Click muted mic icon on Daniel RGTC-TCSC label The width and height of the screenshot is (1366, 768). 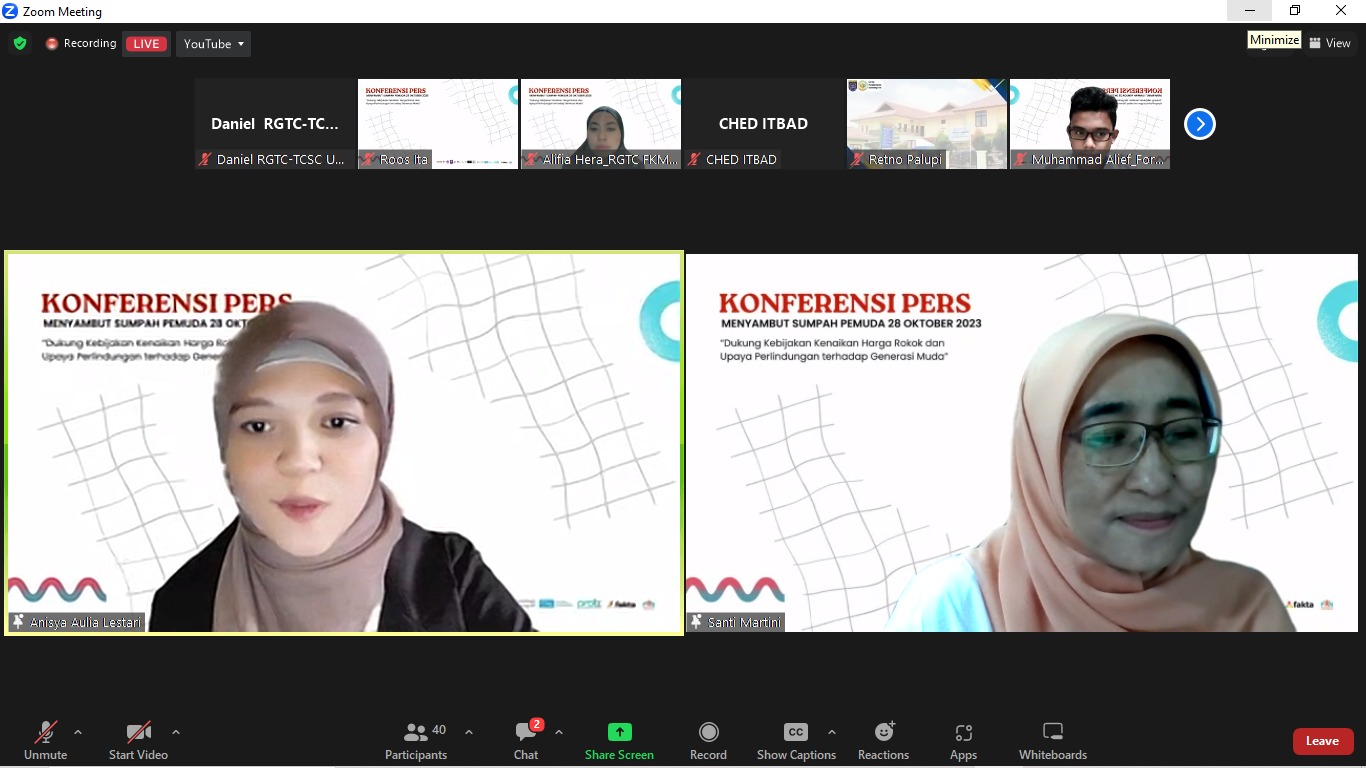[205, 160]
